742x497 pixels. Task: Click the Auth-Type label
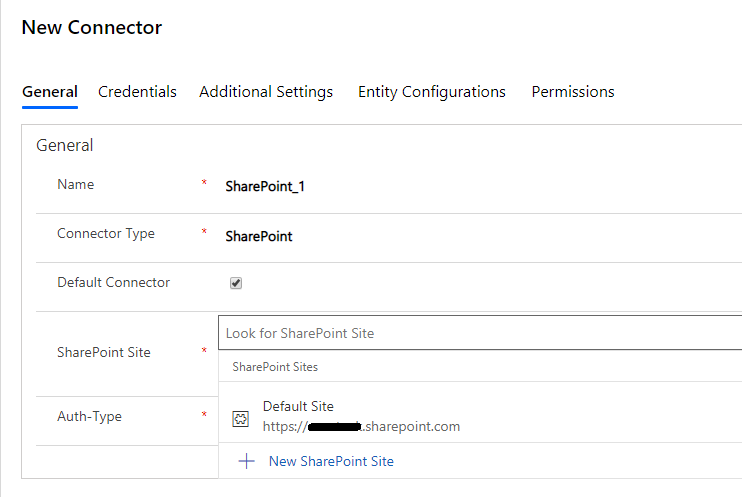tap(89, 417)
